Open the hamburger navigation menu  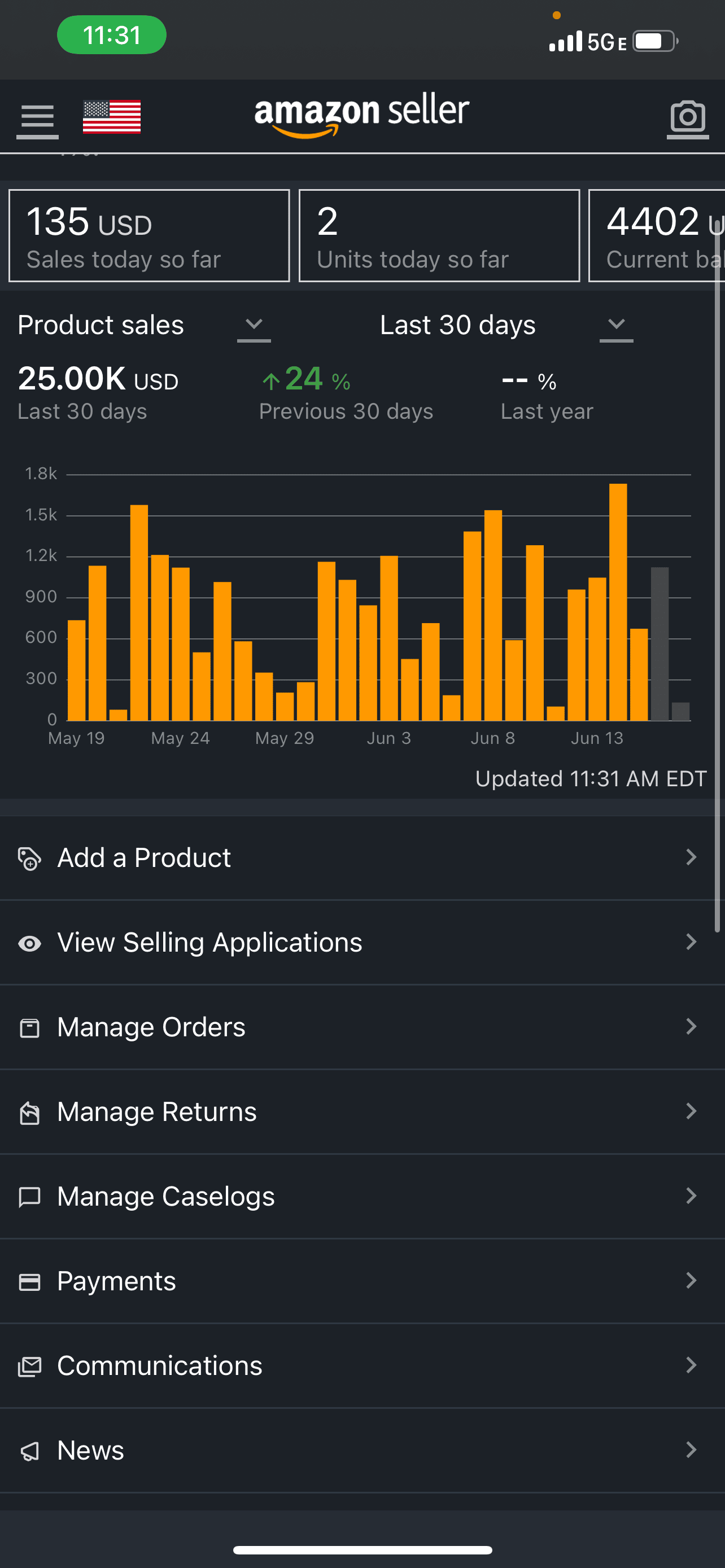pyautogui.click(x=37, y=118)
